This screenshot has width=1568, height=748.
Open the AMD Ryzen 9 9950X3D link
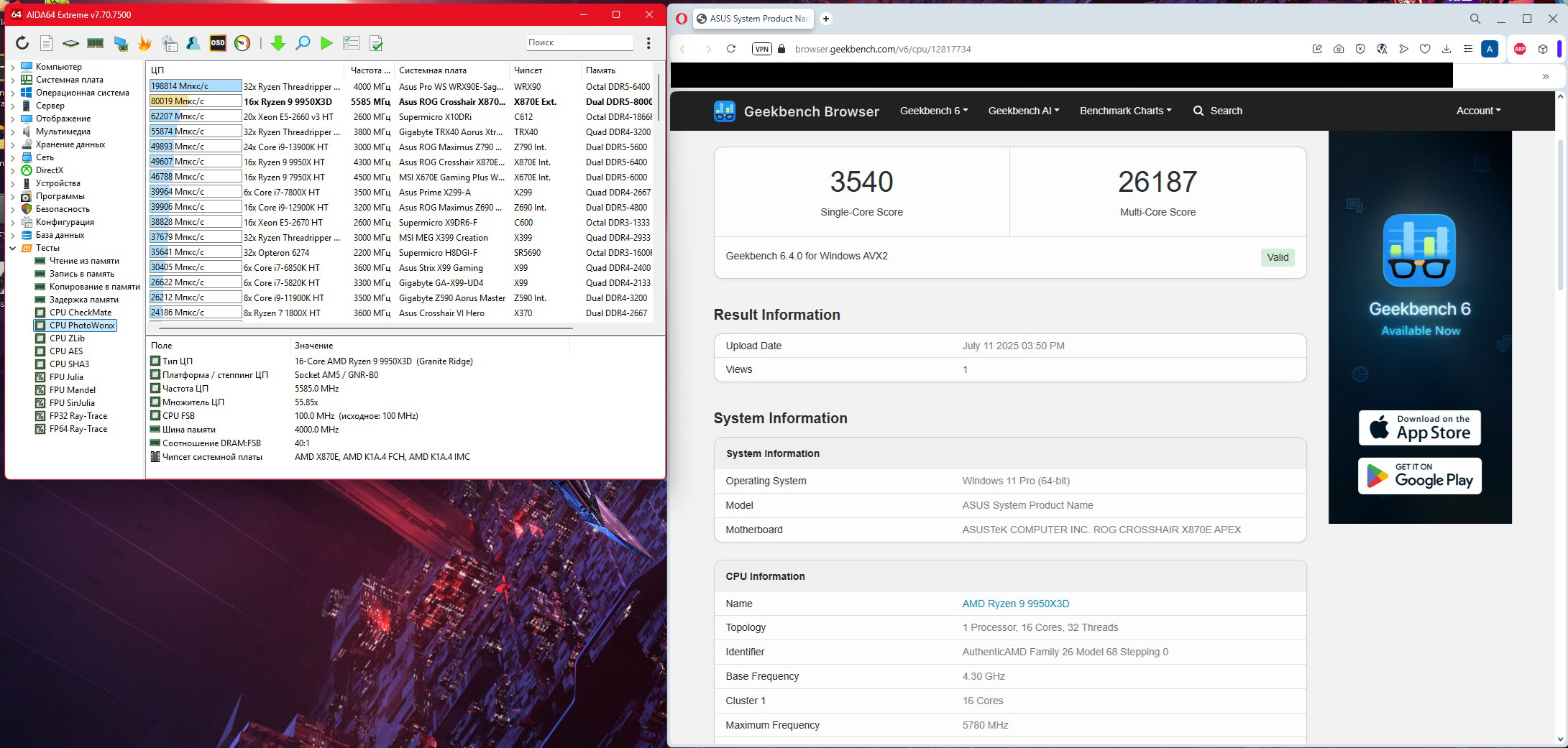(1016, 604)
